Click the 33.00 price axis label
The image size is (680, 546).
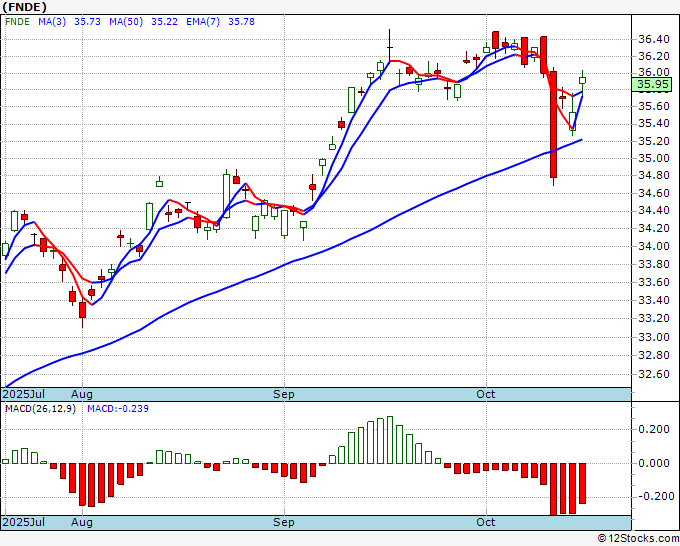pos(654,337)
